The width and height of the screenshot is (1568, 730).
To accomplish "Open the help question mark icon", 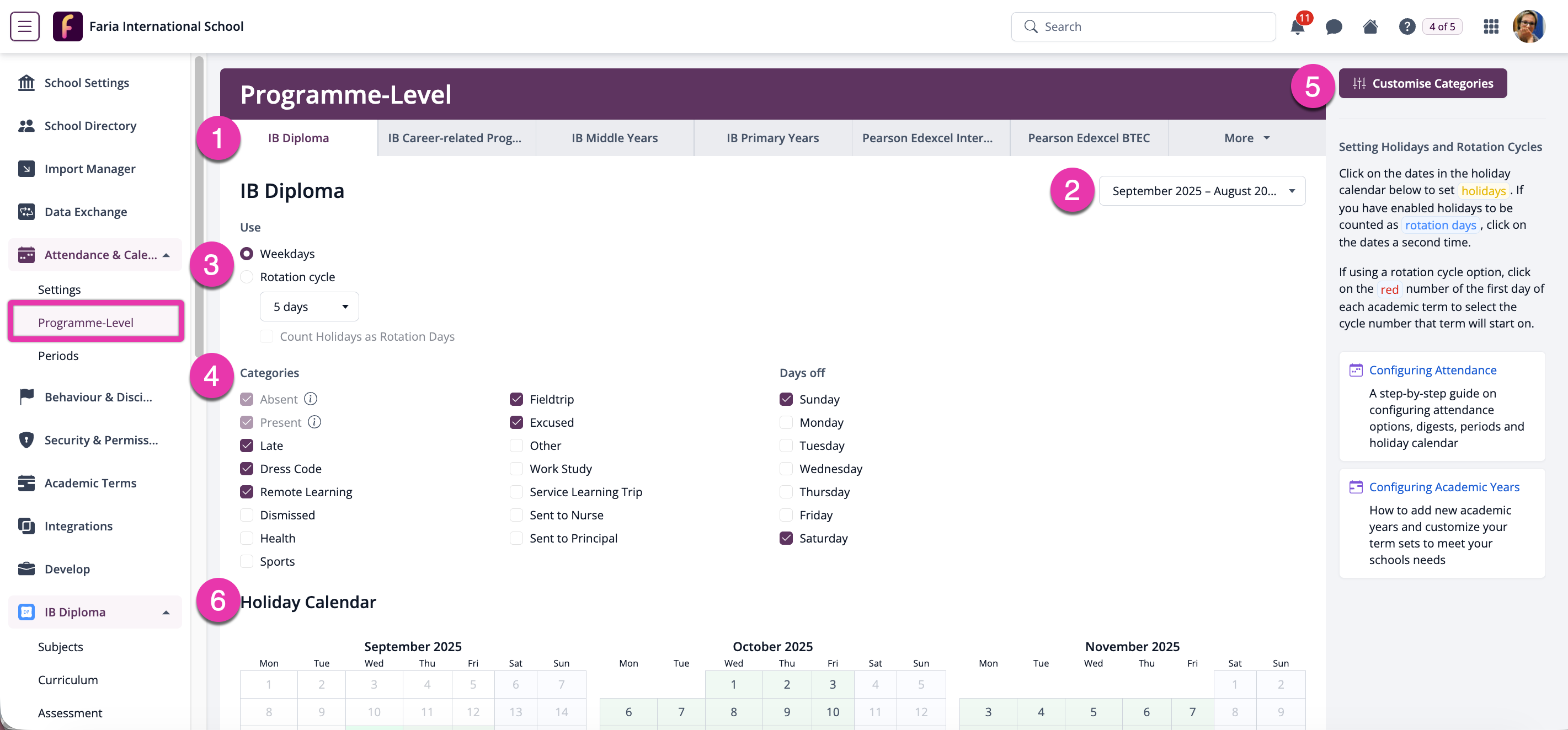I will click(1407, 26).
